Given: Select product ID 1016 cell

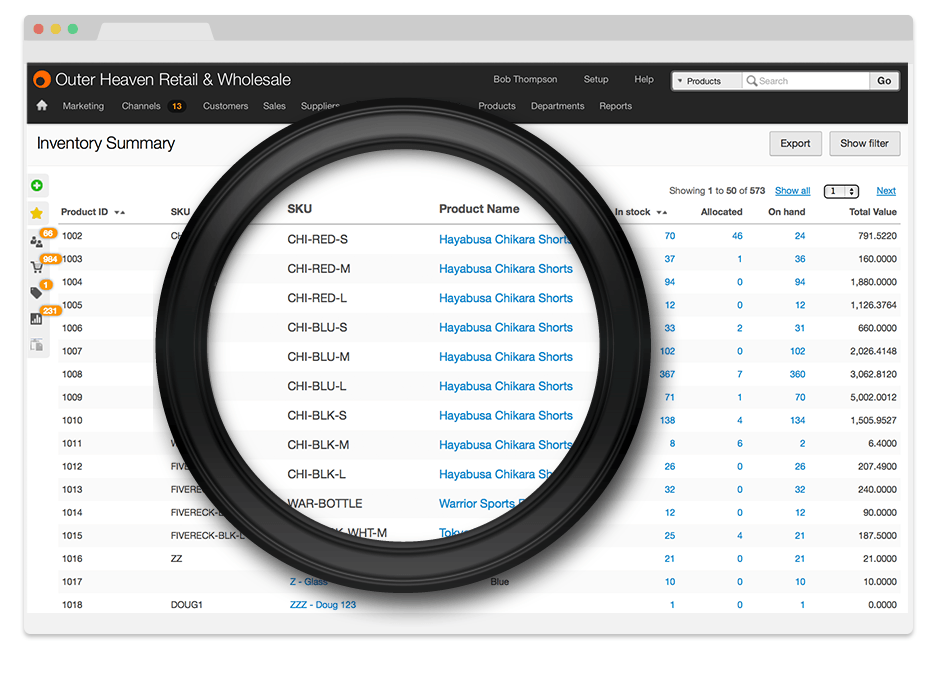Looking at the screenshot, I should (x=72, y=559).
